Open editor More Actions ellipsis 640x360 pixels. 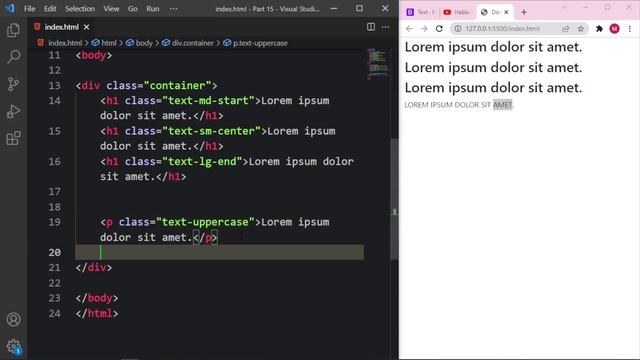(385, 27)
